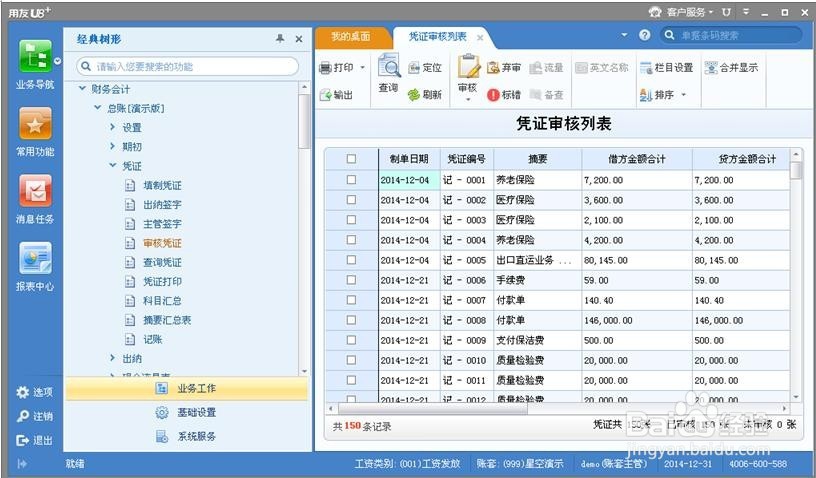The image size is (816, 478).
Task: Click the 合并显示 merge display icon
Action: (711, 68)
